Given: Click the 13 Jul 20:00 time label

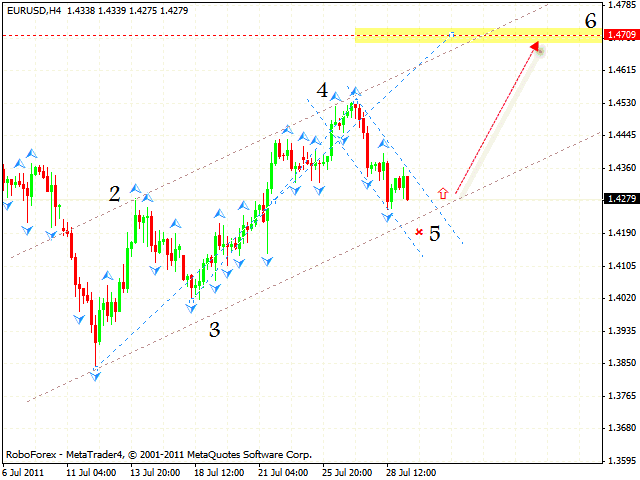Looking at the screenshot, I should tap(155, 473).
